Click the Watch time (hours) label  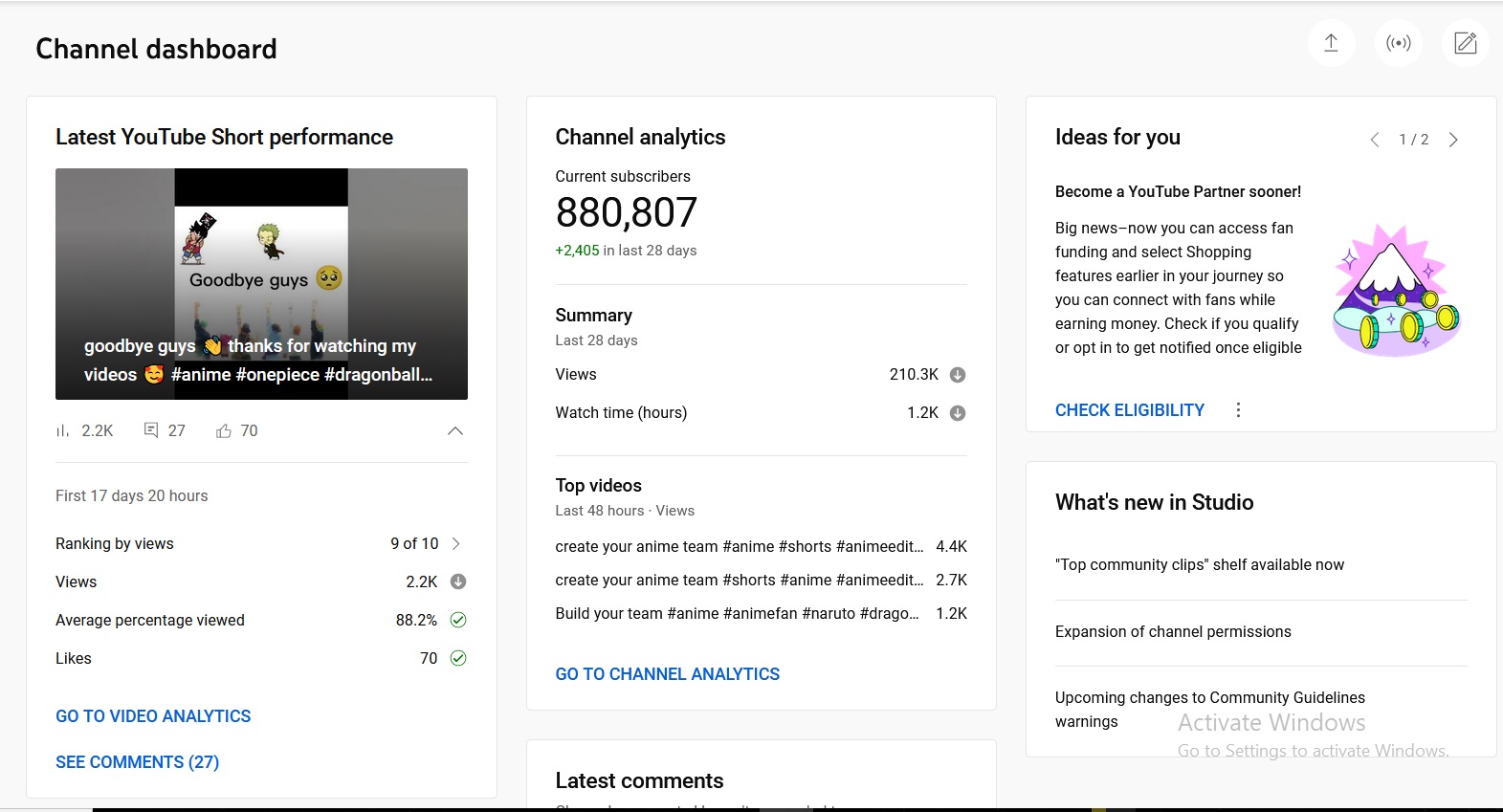pos(622,413)
